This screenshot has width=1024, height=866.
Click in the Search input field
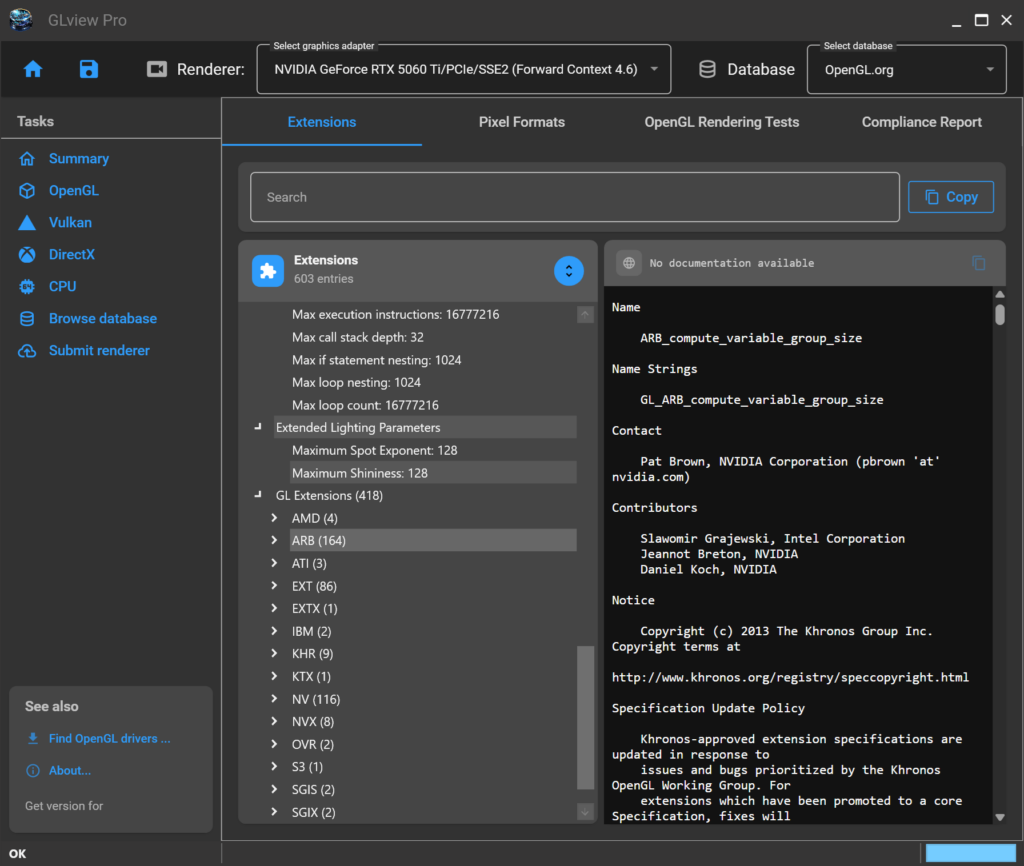(x=574, y=197)
